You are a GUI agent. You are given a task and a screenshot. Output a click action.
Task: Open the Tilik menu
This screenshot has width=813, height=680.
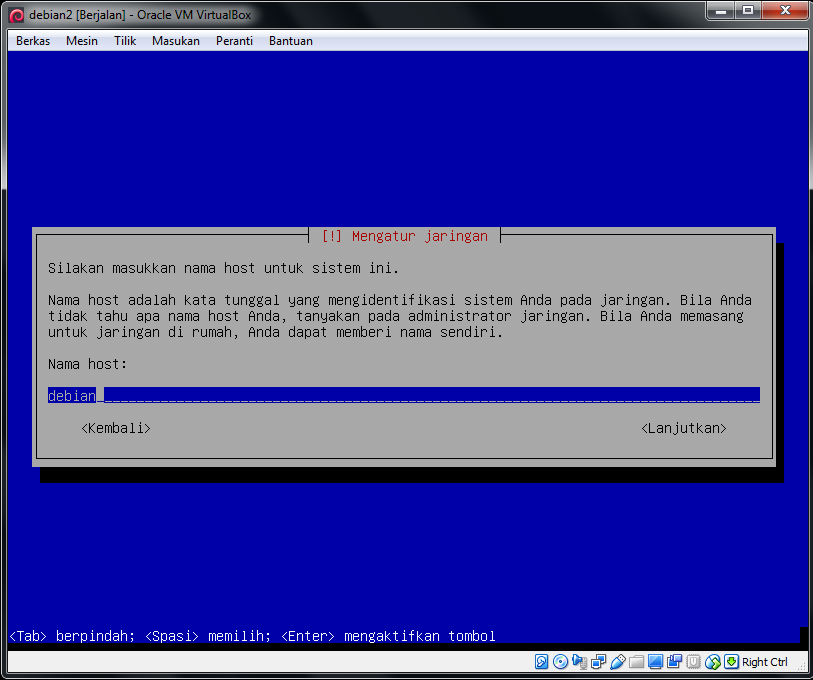[124, 41]
